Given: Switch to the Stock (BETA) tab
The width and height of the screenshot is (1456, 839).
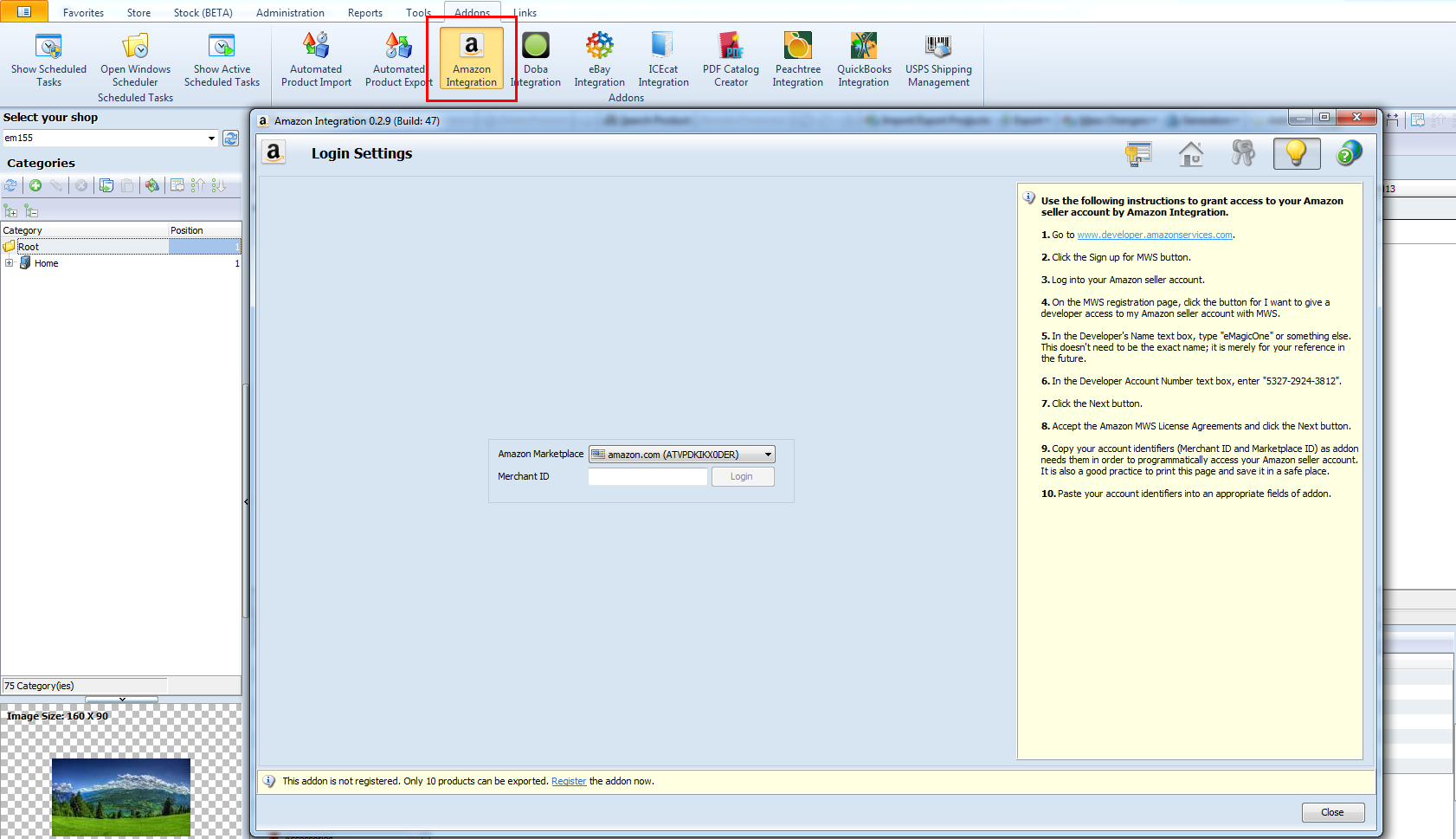Looking at the screenshot, I should [x=203, y=13].
